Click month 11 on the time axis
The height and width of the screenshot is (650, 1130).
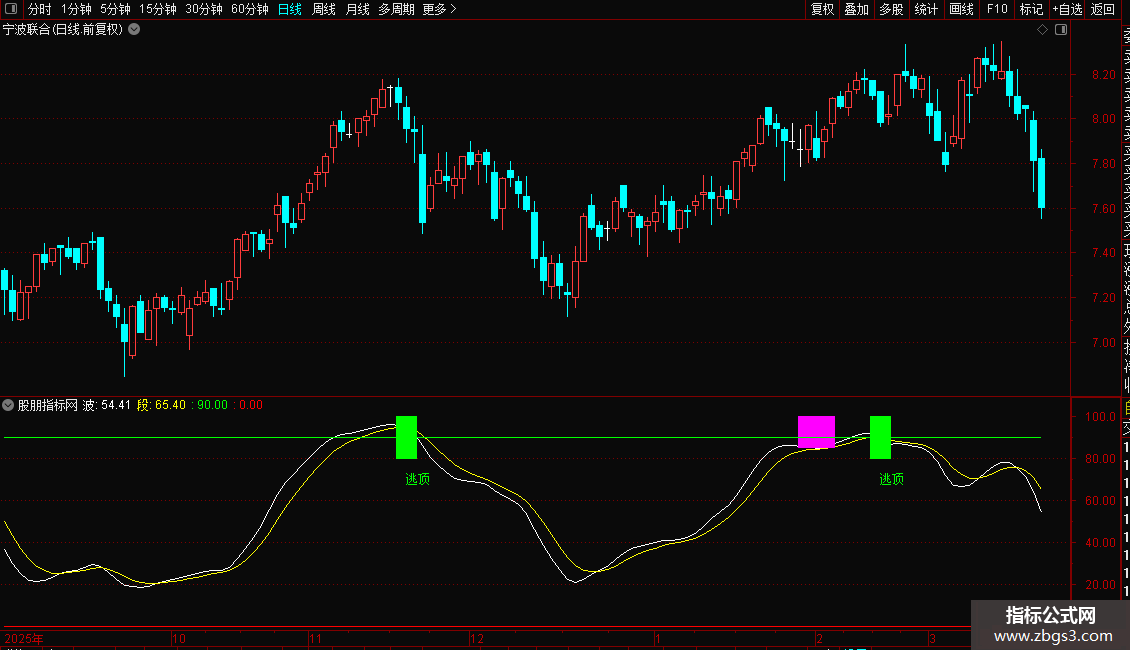pyautogui.click(x=316, y=638)
